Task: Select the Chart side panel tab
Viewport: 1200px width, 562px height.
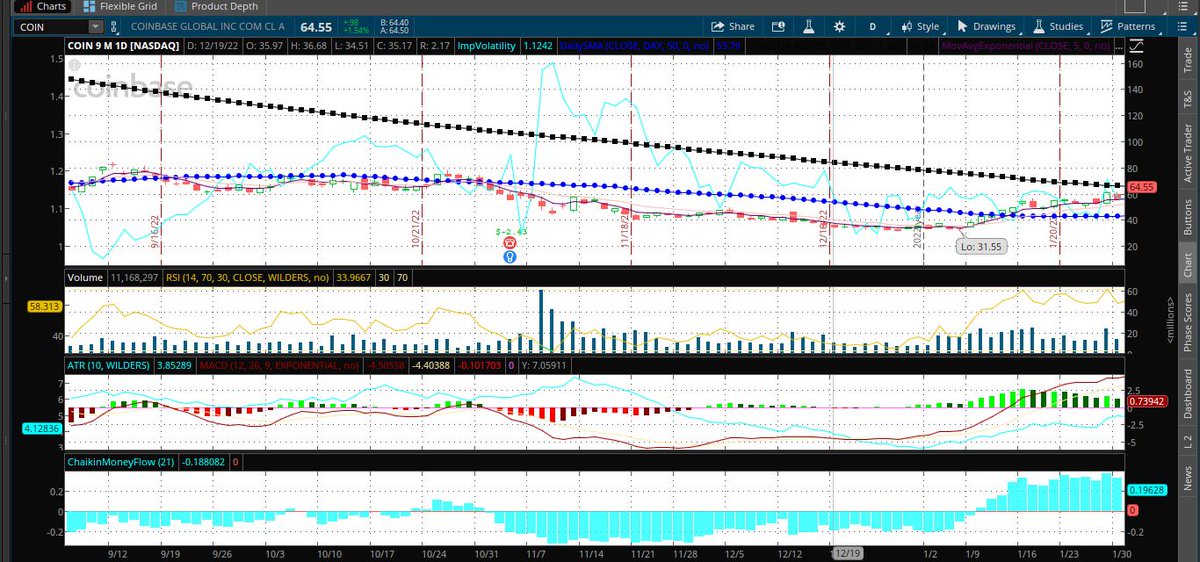Action: (1188, 264)
